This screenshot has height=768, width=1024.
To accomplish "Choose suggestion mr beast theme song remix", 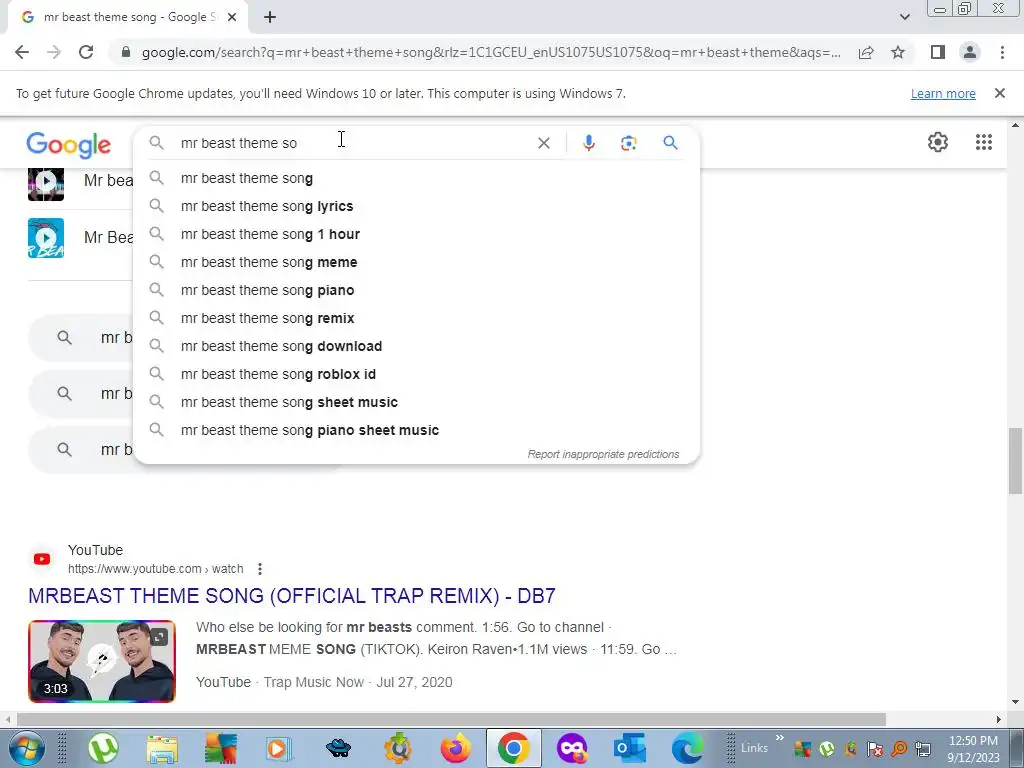I will (416, 318).
